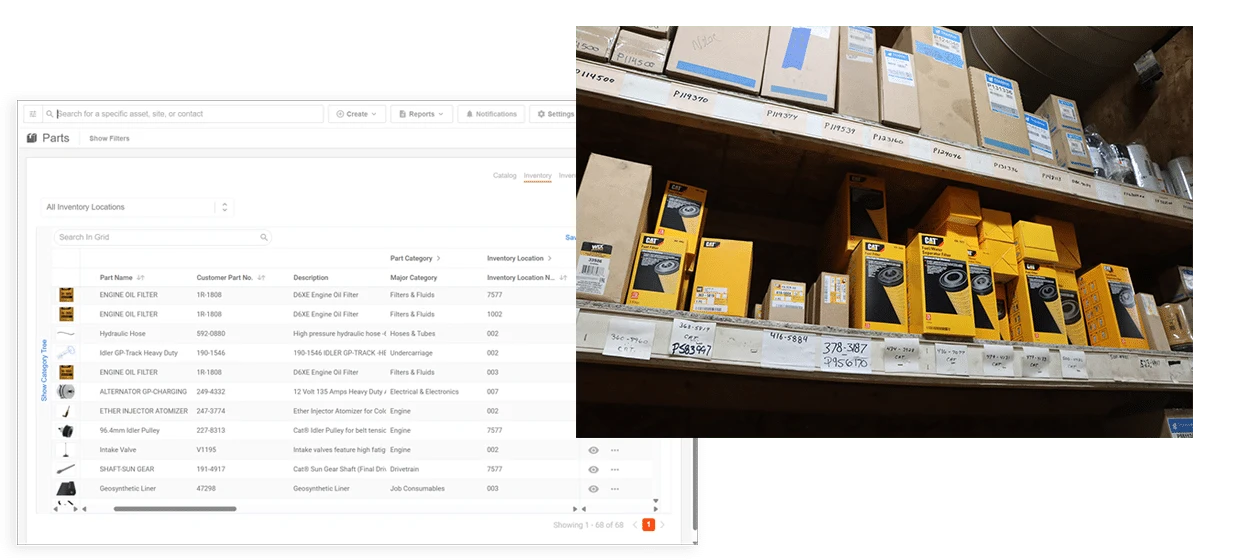Open Settings gear button
Screen dimensions: 1237x560
click(x=553, y=114)
